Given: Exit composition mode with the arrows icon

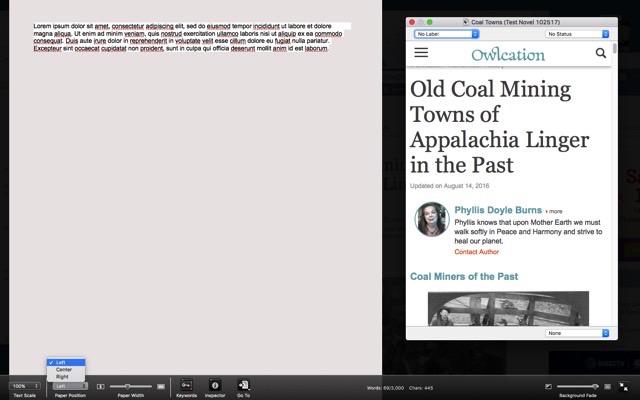Looking at the screenshot, I should 624,386.
